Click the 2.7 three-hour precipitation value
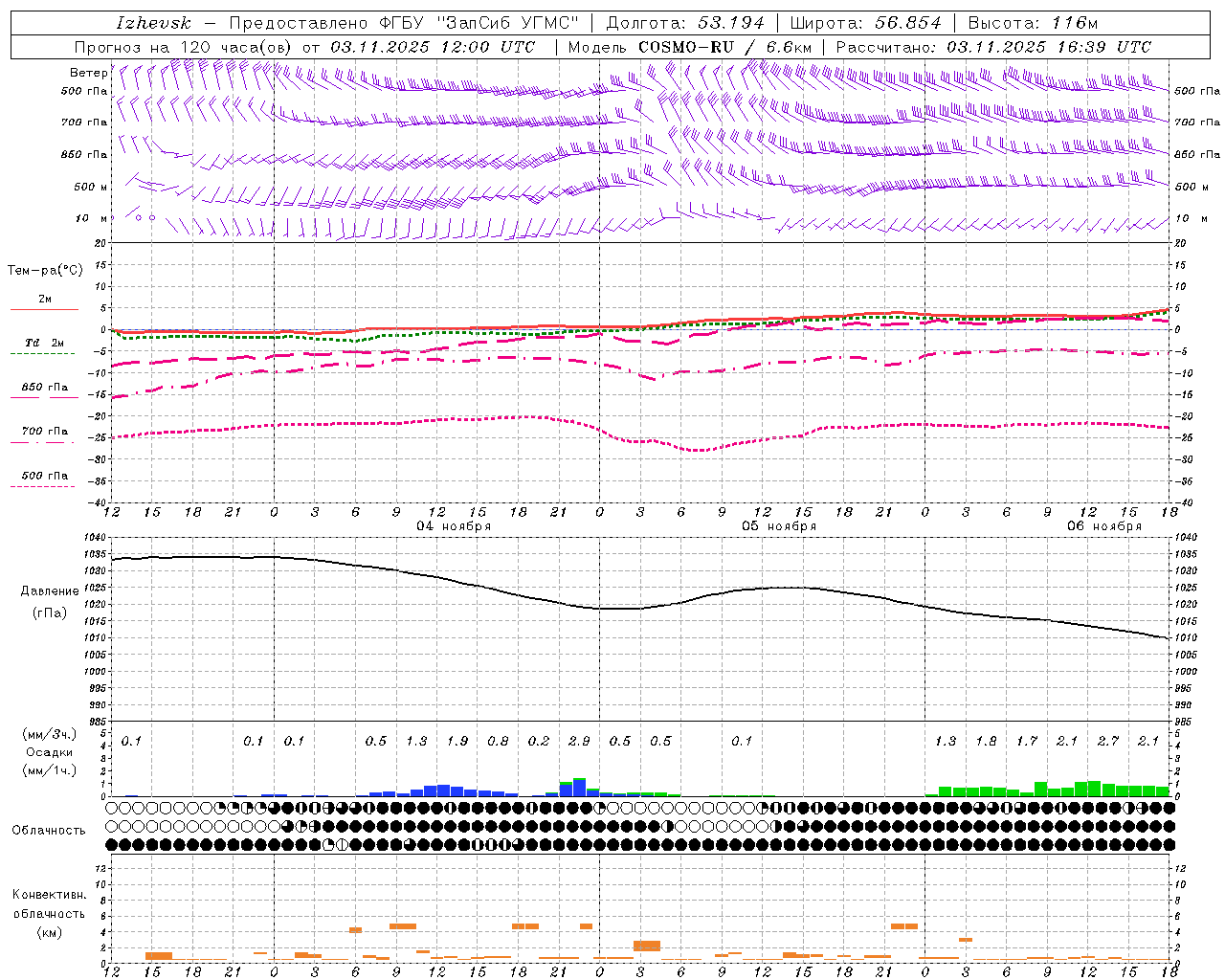The image size is (1225, 980). (x=1108, y=741)
